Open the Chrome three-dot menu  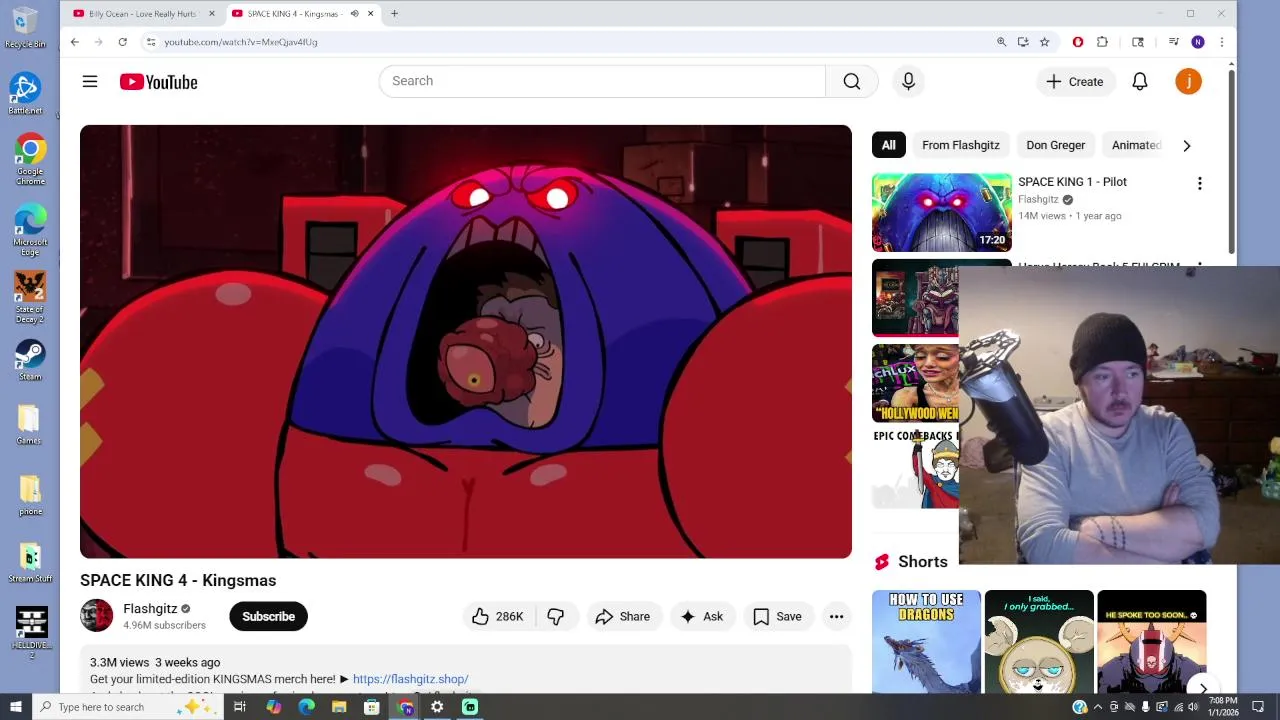click(1221, 42)
